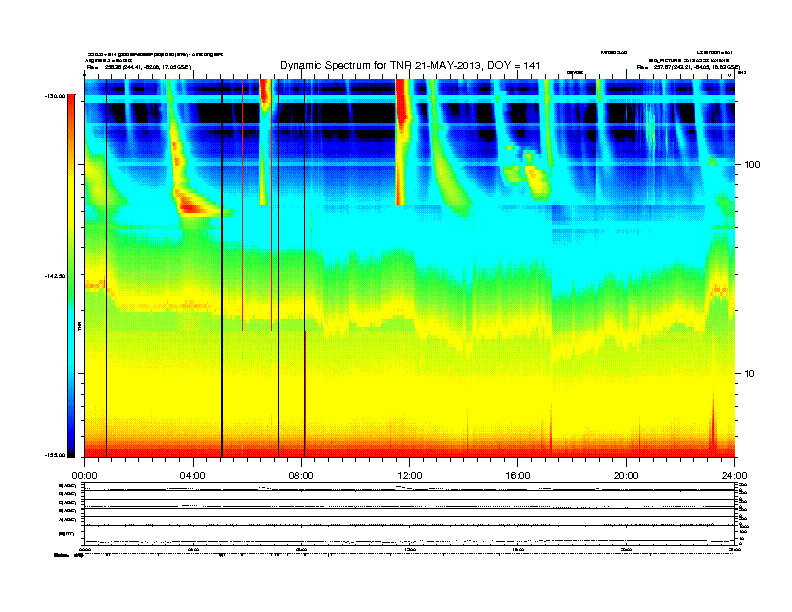792x612 pixels.
Task: Click the red burst near 06:30 at the top
Action: tap(265, 92)
